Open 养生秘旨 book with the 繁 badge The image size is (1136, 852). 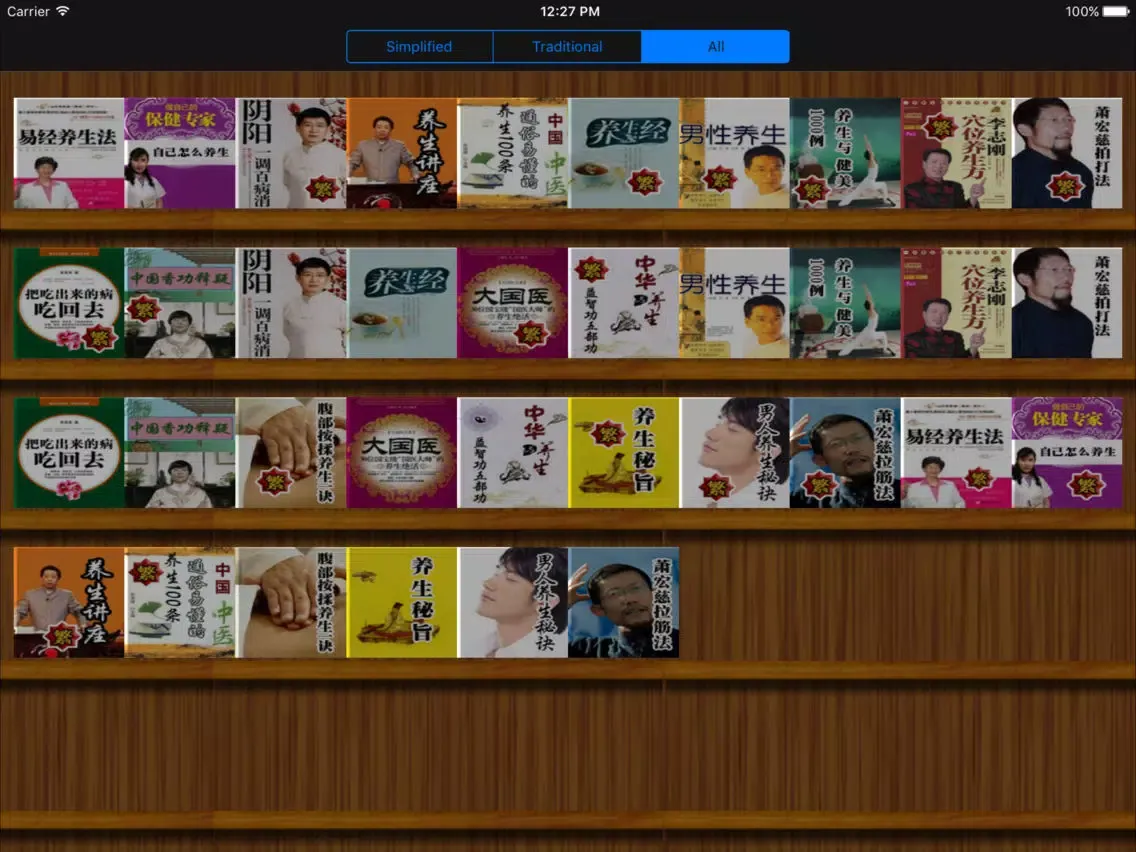click(x=624, y=453)
